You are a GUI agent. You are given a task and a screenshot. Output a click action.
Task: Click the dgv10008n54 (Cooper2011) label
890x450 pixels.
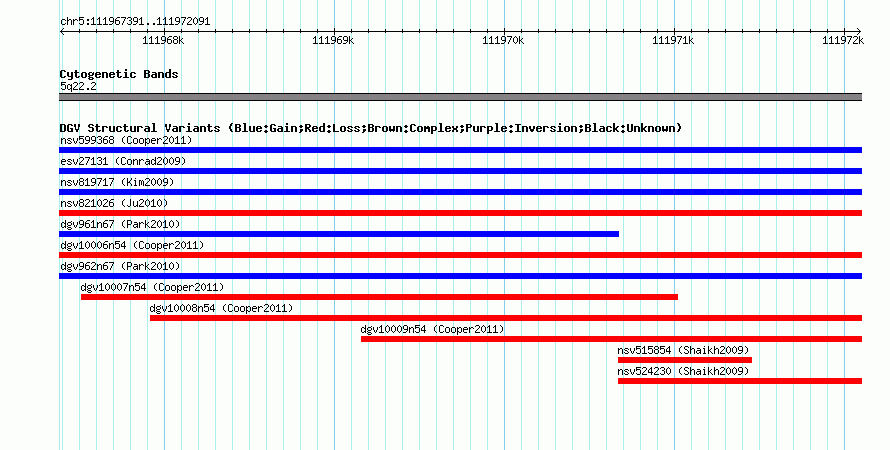[221, 308]
